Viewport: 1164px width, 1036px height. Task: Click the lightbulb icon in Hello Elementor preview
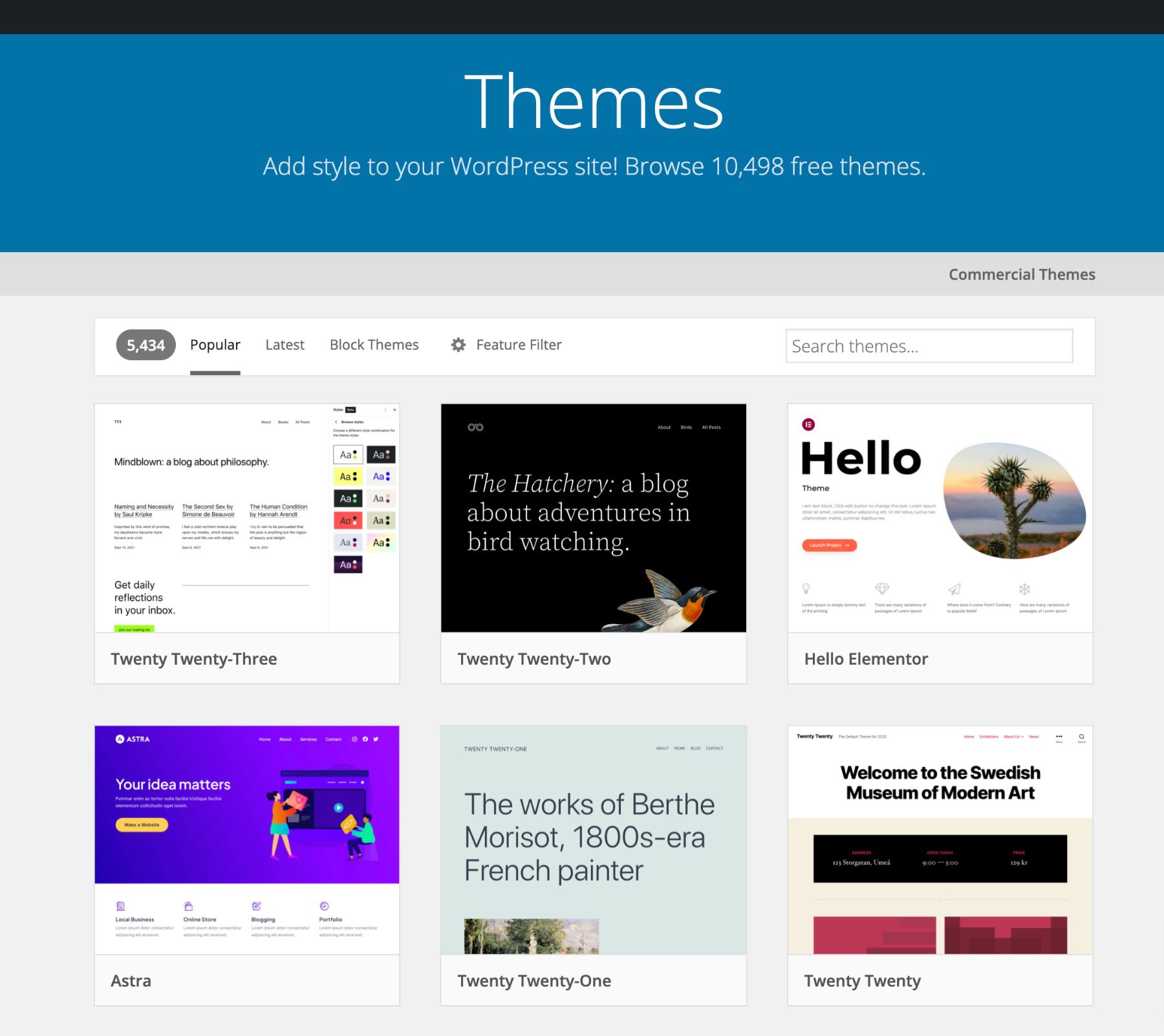[x=806, y=588]
